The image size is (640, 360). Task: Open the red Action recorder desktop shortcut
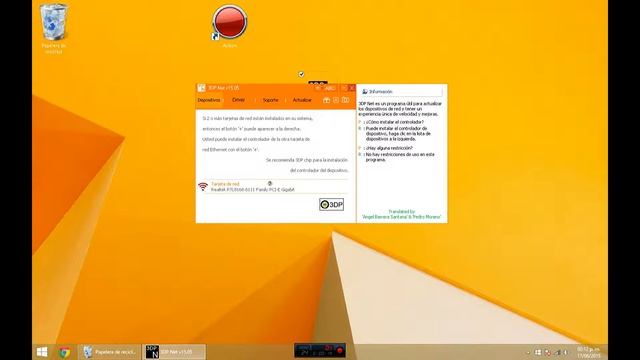click(229, 26)
